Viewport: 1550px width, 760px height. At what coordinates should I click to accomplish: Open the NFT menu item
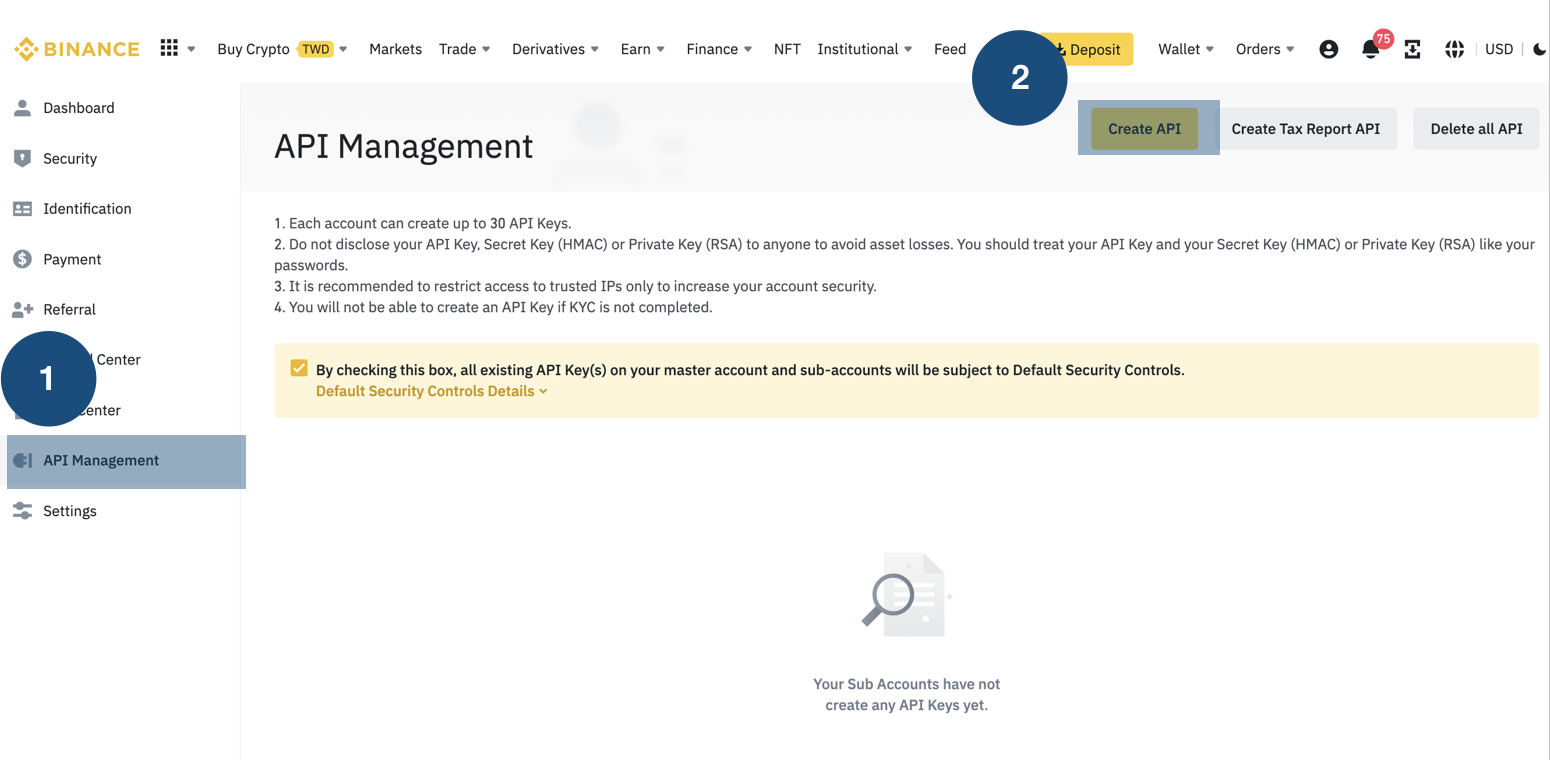point(787,48)
